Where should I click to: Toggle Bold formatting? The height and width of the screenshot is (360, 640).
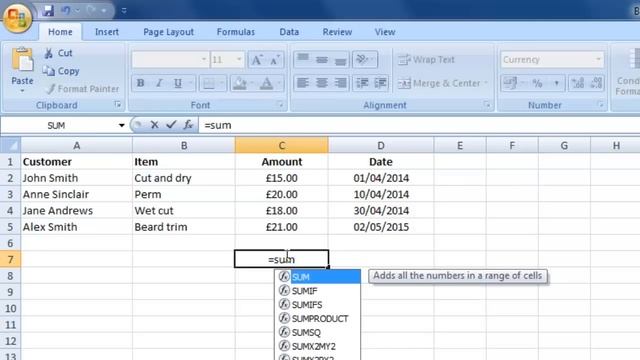pos(140,83)
